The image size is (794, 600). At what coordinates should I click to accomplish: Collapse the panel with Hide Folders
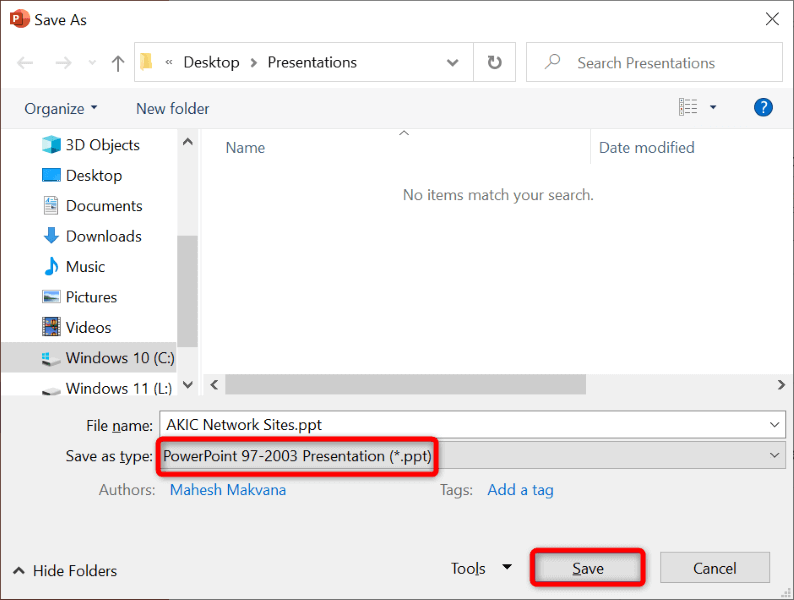(65, 570)
